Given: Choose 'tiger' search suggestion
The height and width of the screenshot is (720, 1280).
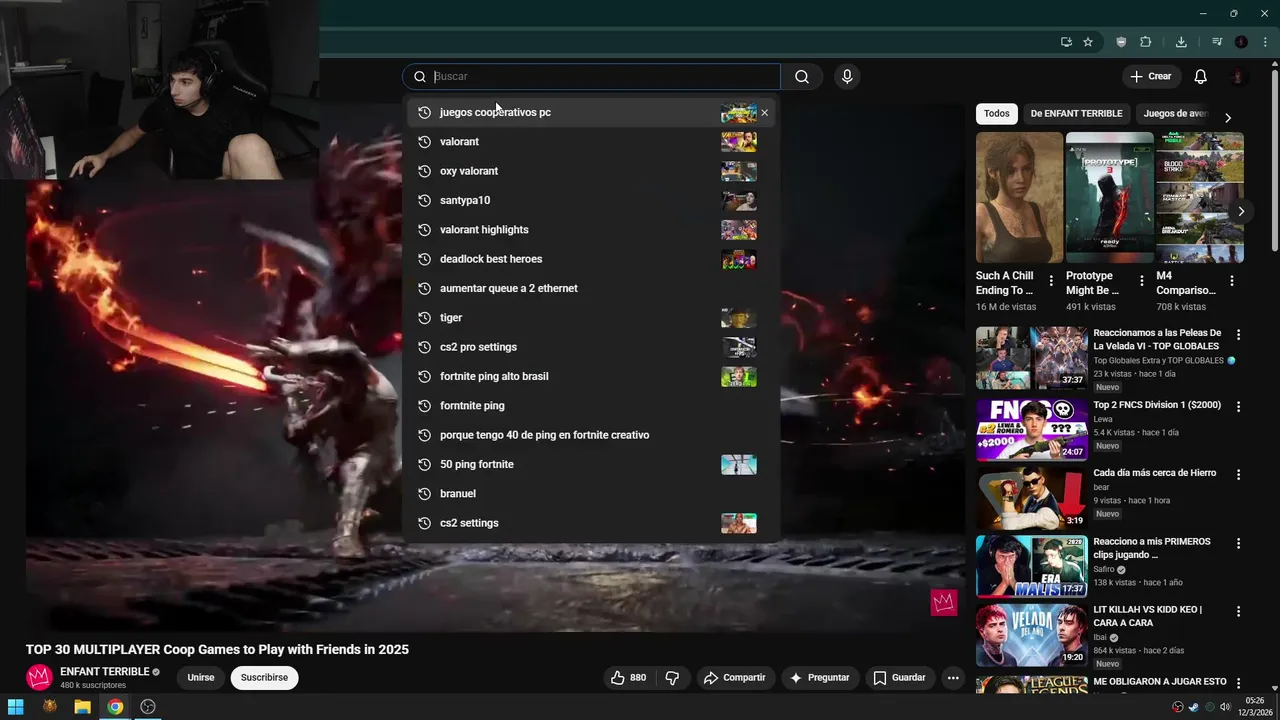Looking at the screenshot, I should 591,318.
